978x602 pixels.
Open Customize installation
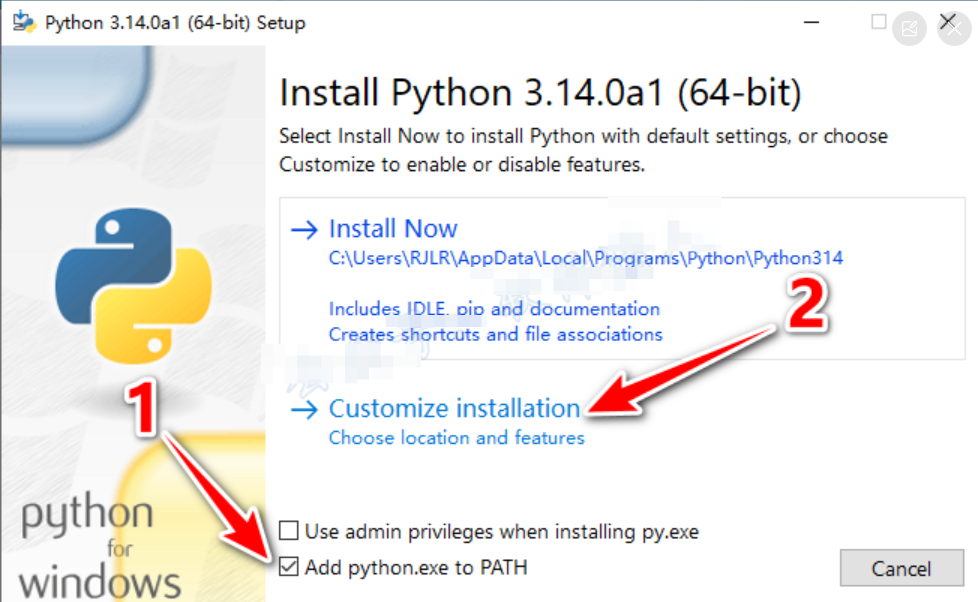click(455, 409)
